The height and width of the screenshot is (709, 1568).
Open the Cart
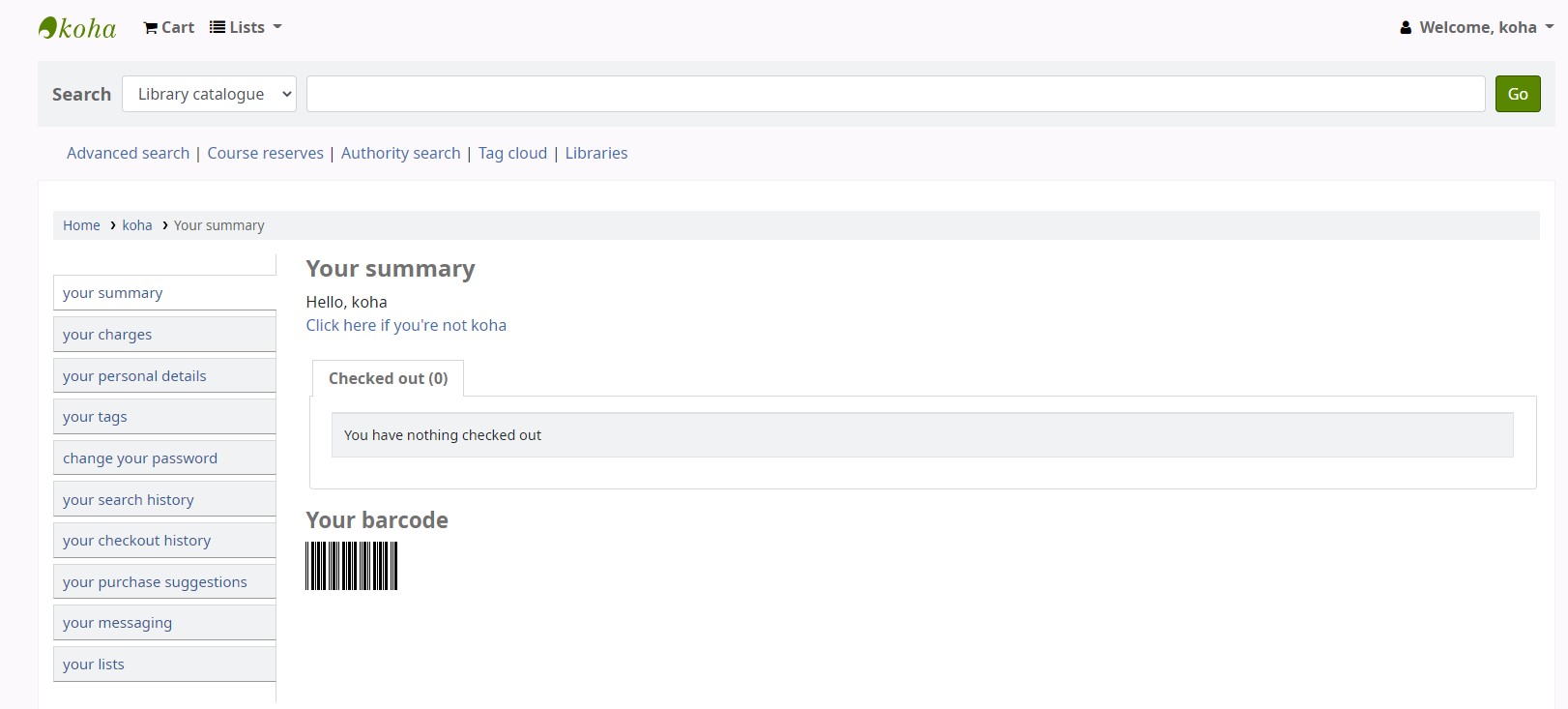(169, 28)
